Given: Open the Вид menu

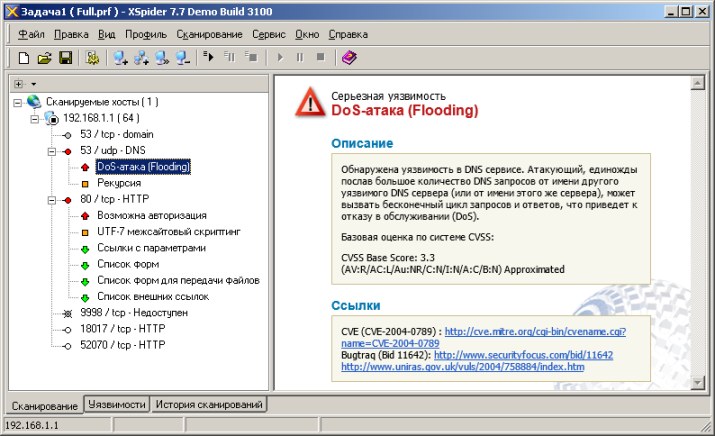Looking at the screenshot, I should click(x=107, y=34).
